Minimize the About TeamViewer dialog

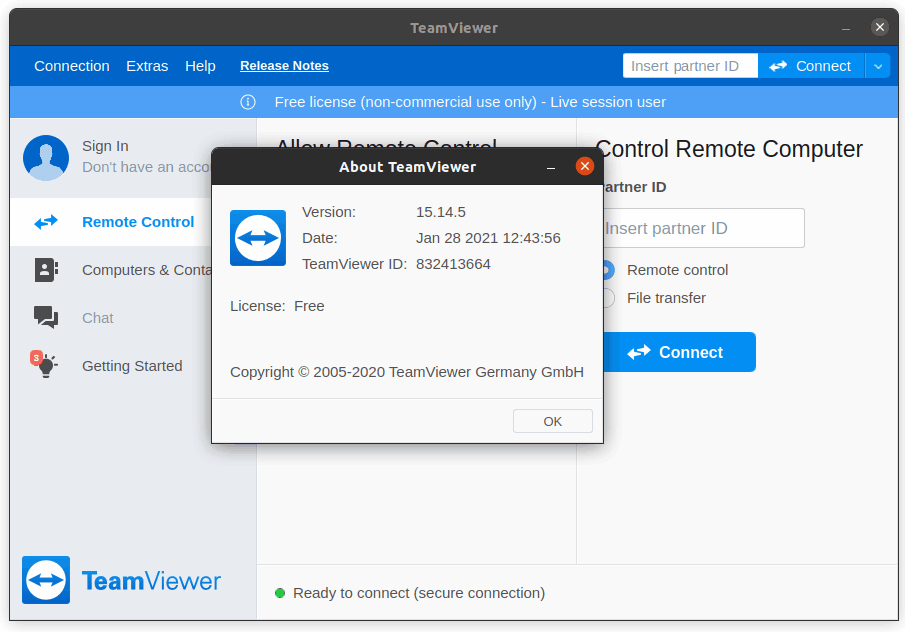(551, 167)
